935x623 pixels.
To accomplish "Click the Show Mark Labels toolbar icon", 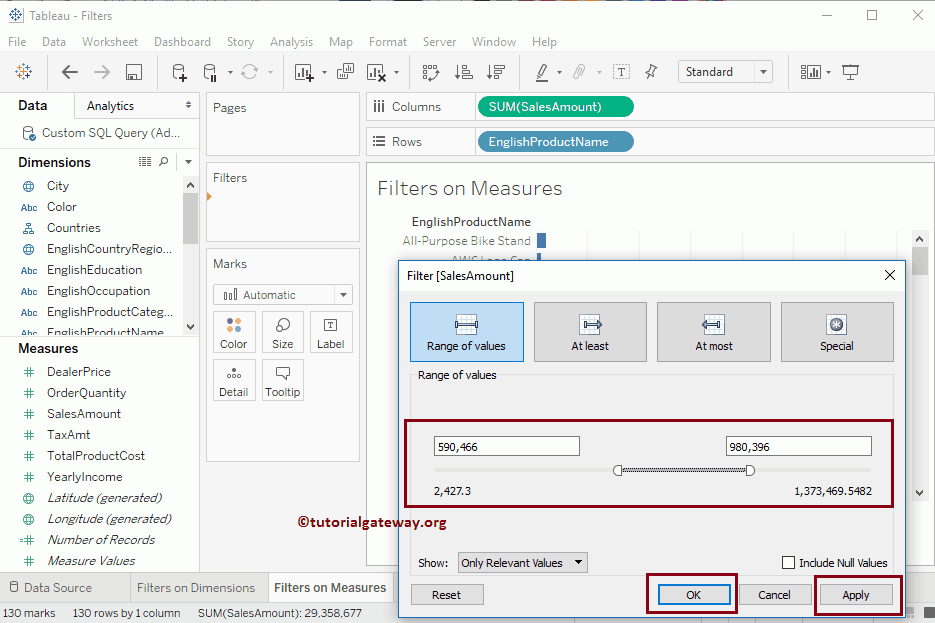I will coord(621,71).
